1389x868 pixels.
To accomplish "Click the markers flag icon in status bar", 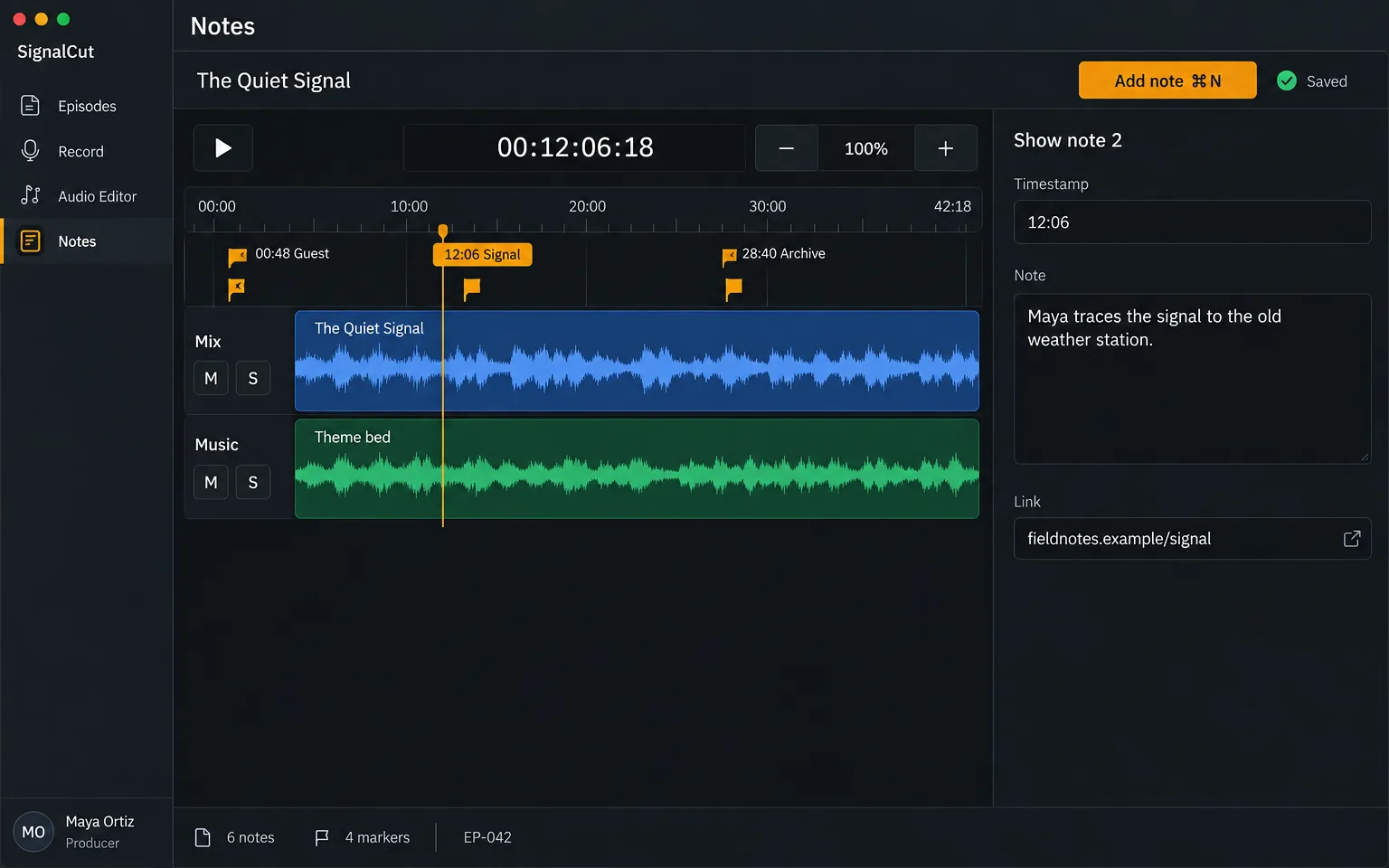I will [322, 838].
